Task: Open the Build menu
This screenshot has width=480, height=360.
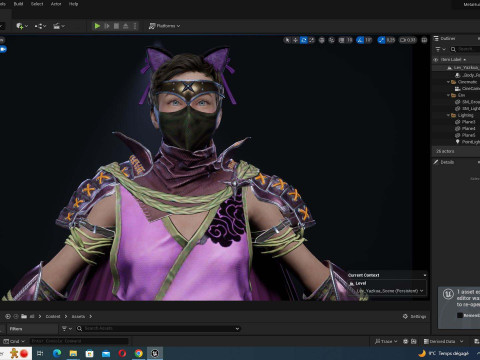Action: (x=18, y=4)
